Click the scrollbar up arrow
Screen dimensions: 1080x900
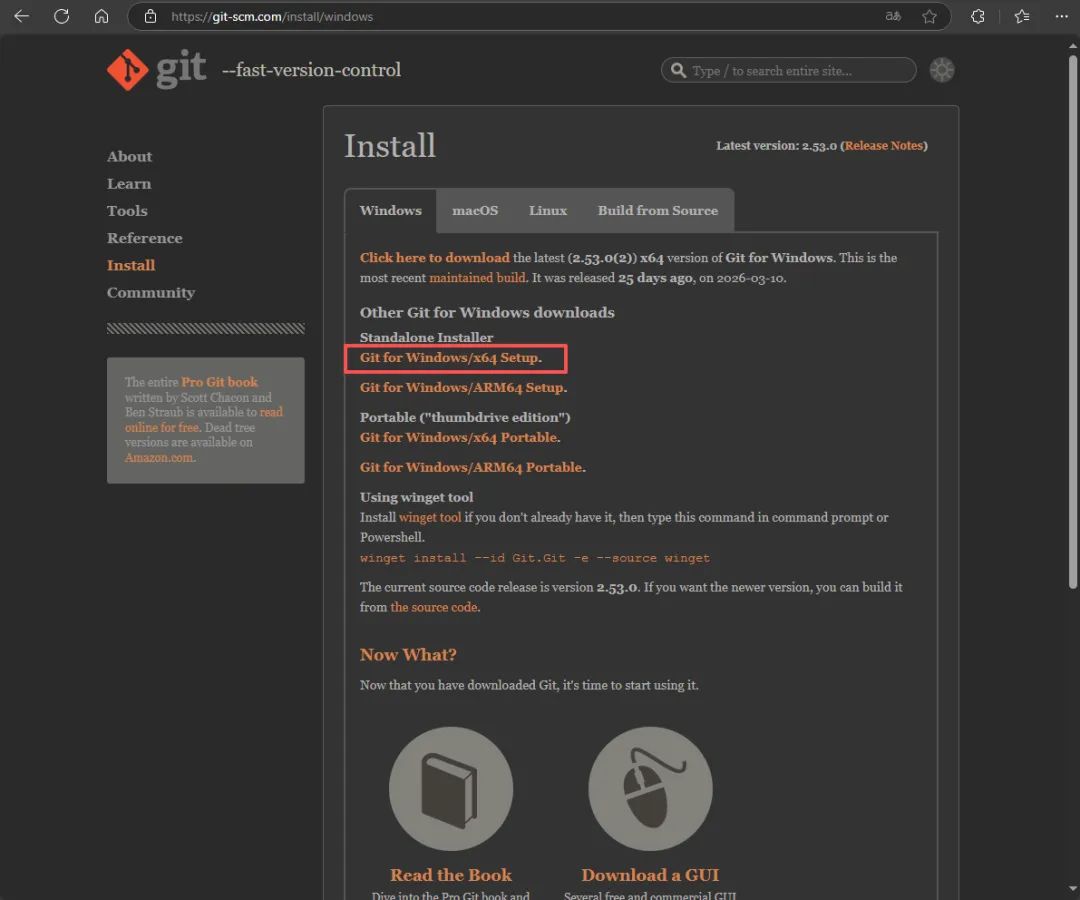point(1072,46)
